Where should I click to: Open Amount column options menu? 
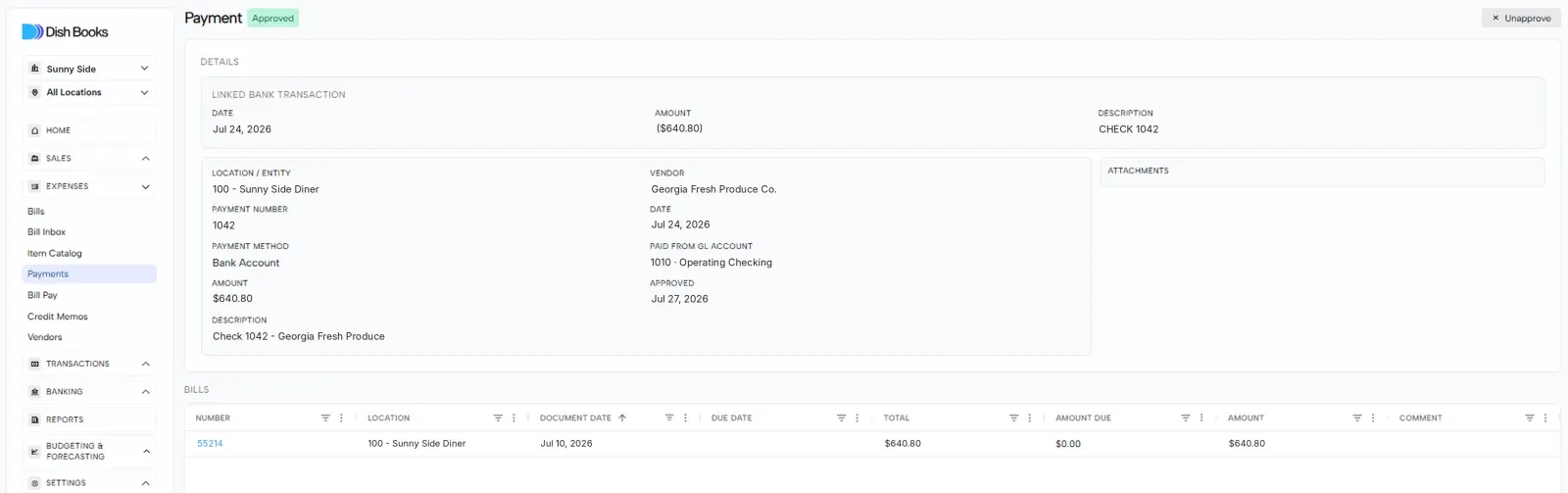click(1373, 419)
